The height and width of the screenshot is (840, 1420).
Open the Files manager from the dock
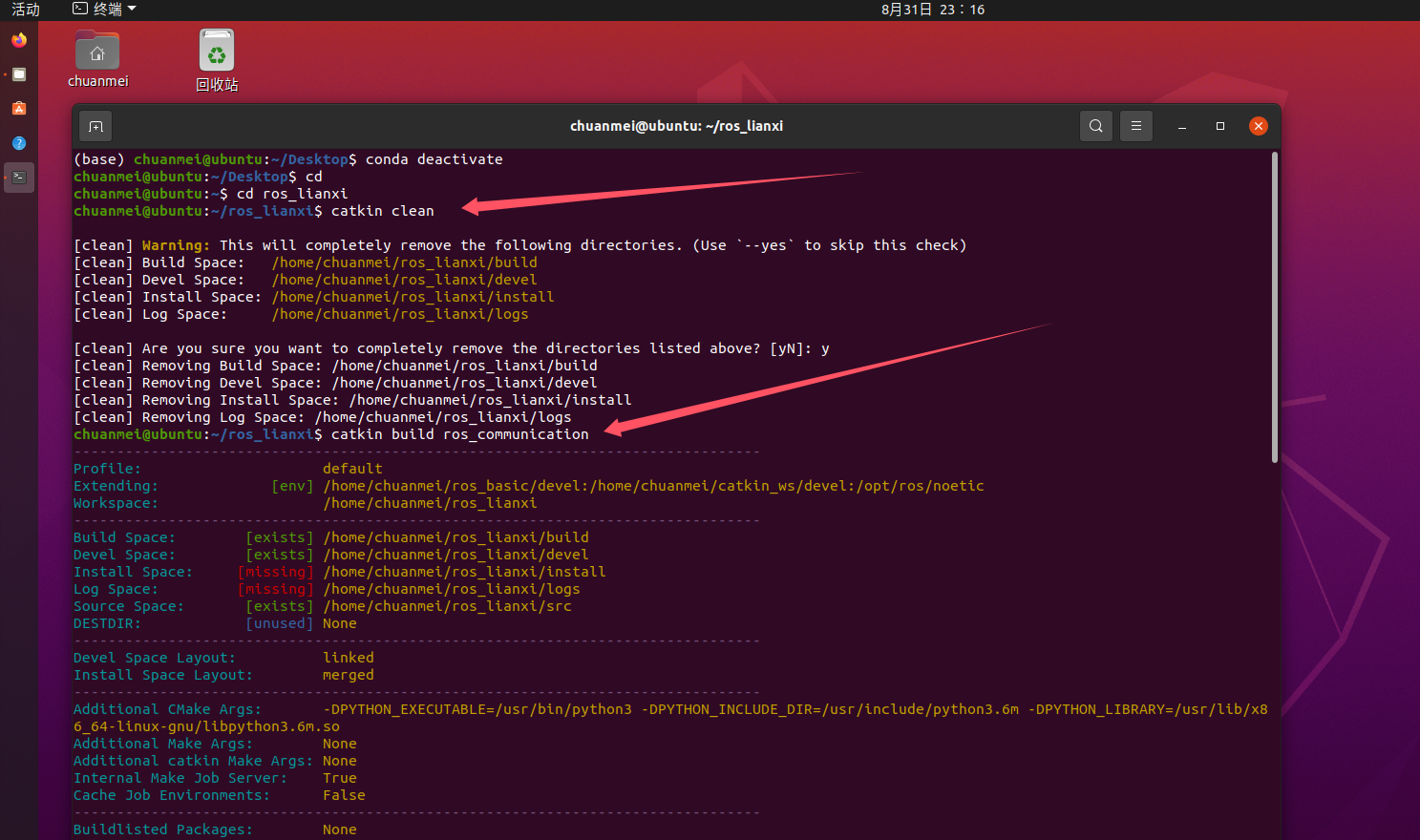tap(19, 73)
